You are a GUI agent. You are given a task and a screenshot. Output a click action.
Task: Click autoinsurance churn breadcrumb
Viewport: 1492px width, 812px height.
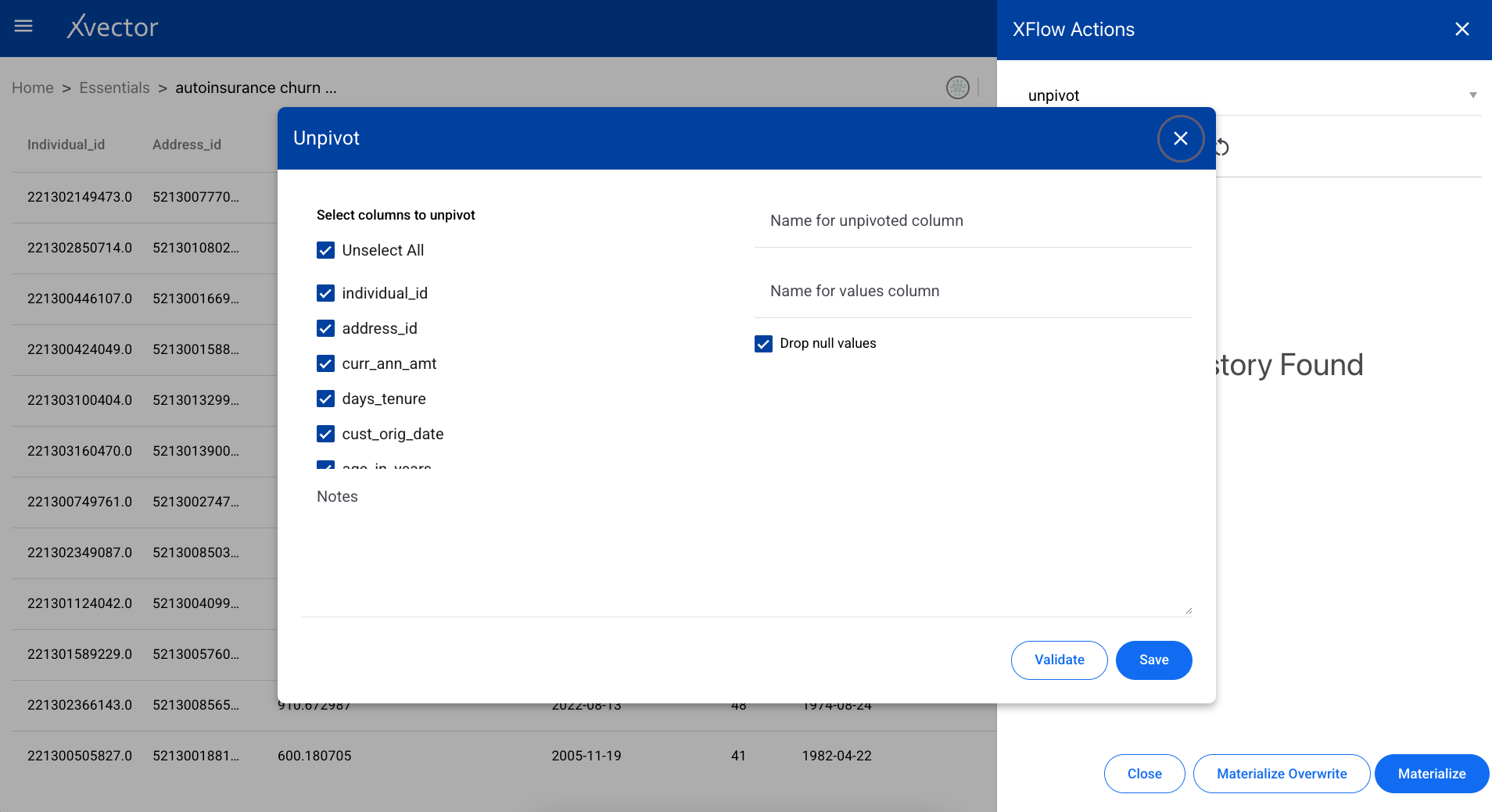[256, 88]
